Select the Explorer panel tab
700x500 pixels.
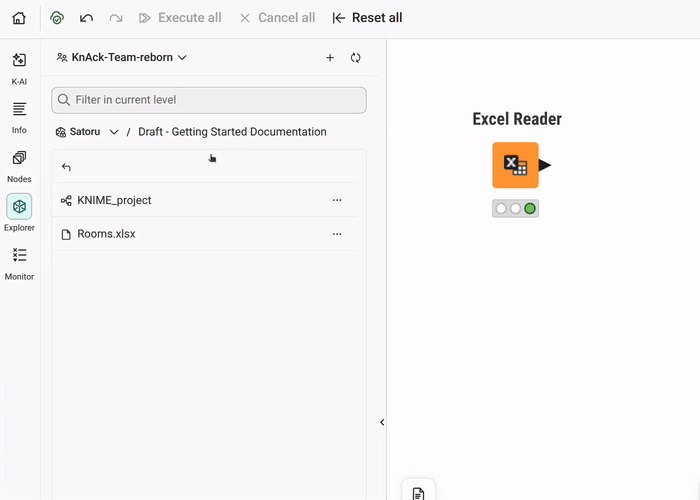[19, 212]
